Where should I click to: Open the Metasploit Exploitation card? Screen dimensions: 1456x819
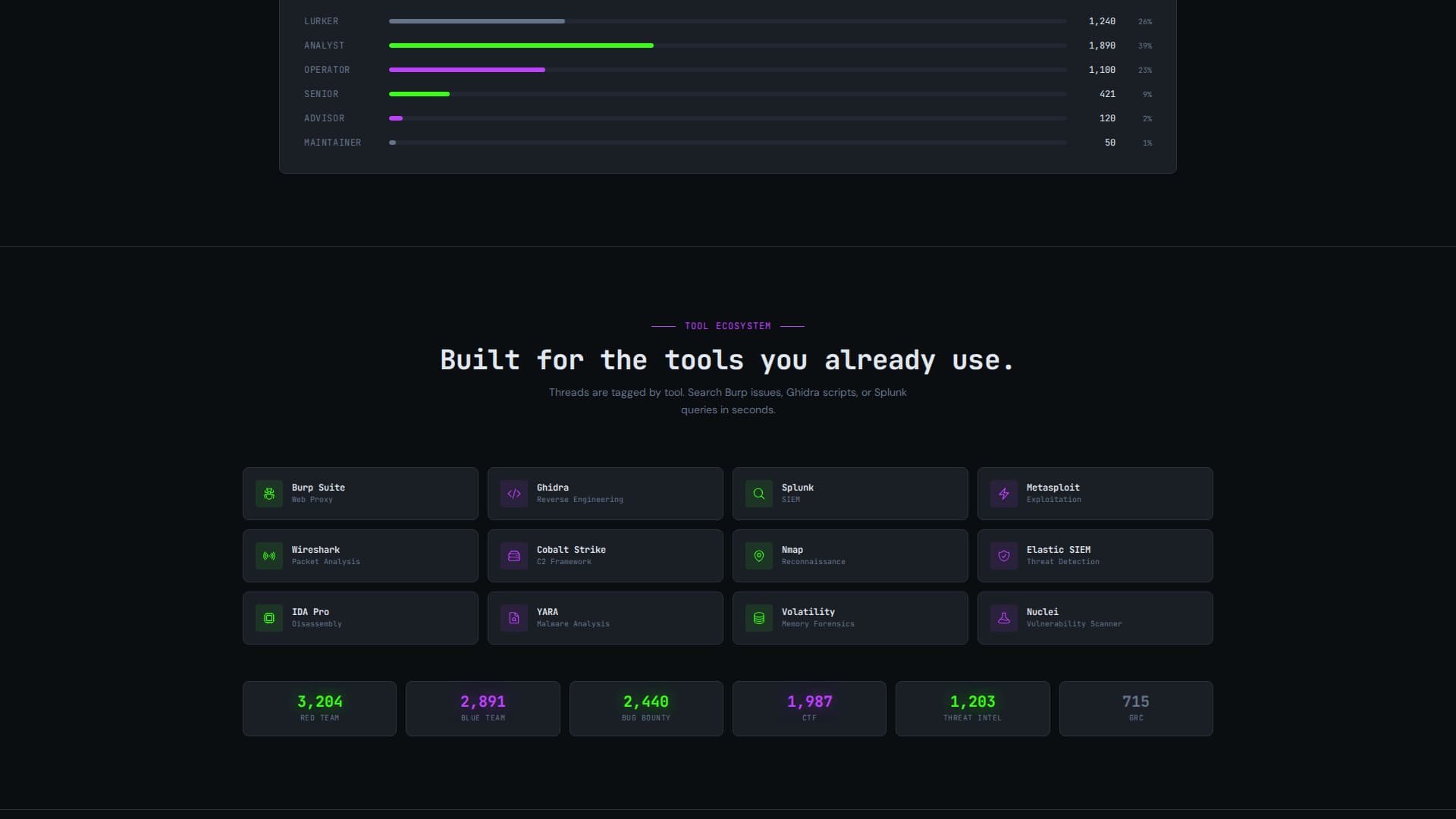[1095, 494]
